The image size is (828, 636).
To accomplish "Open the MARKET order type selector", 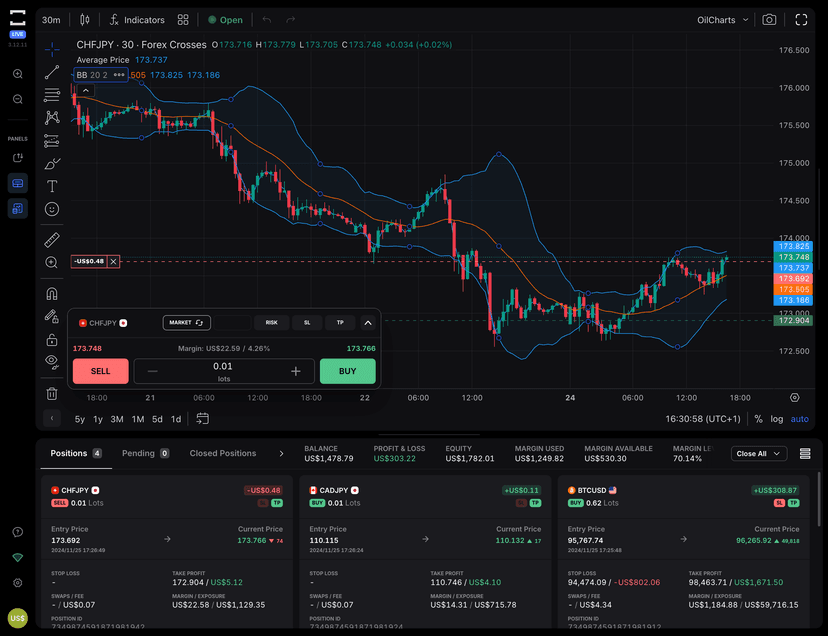I will (x=186, y=322).
